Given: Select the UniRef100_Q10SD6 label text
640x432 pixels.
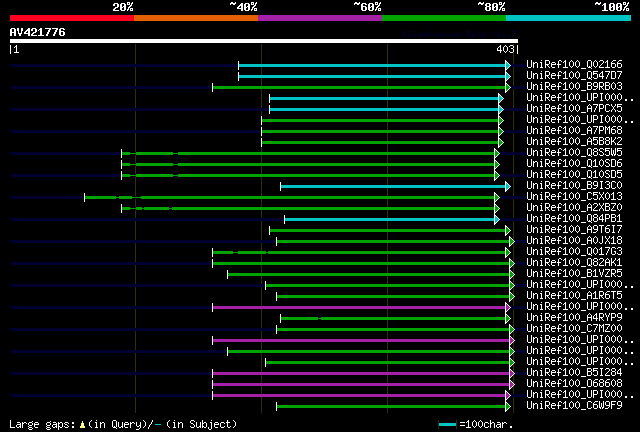Looking at the screenshot, I should point(574,164).
